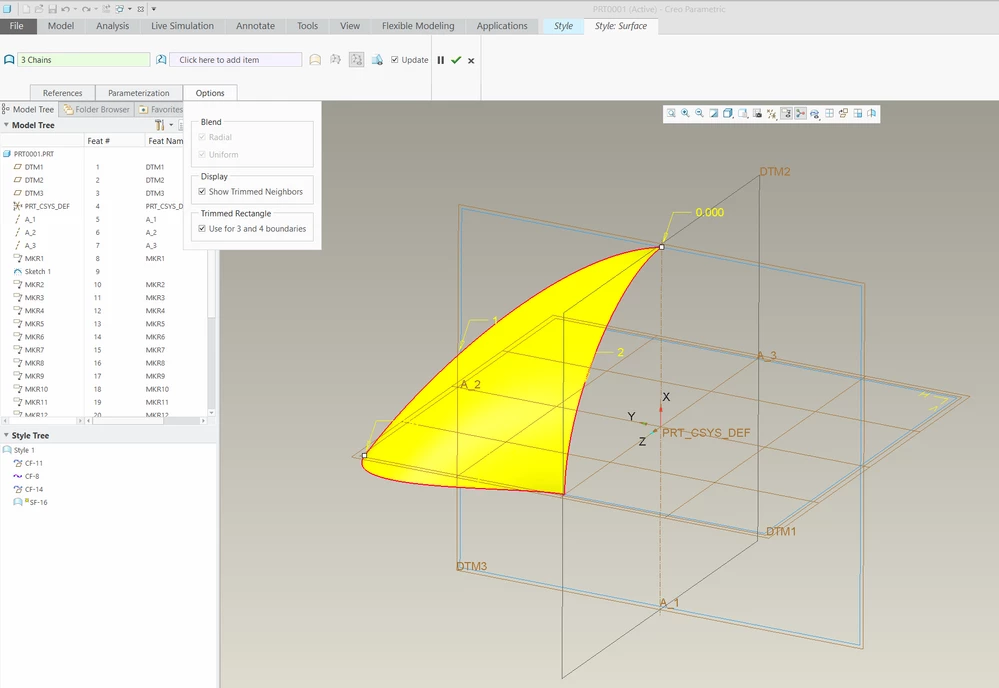Open the File menu
The image size is (999, 688).
tap(17, 25)
